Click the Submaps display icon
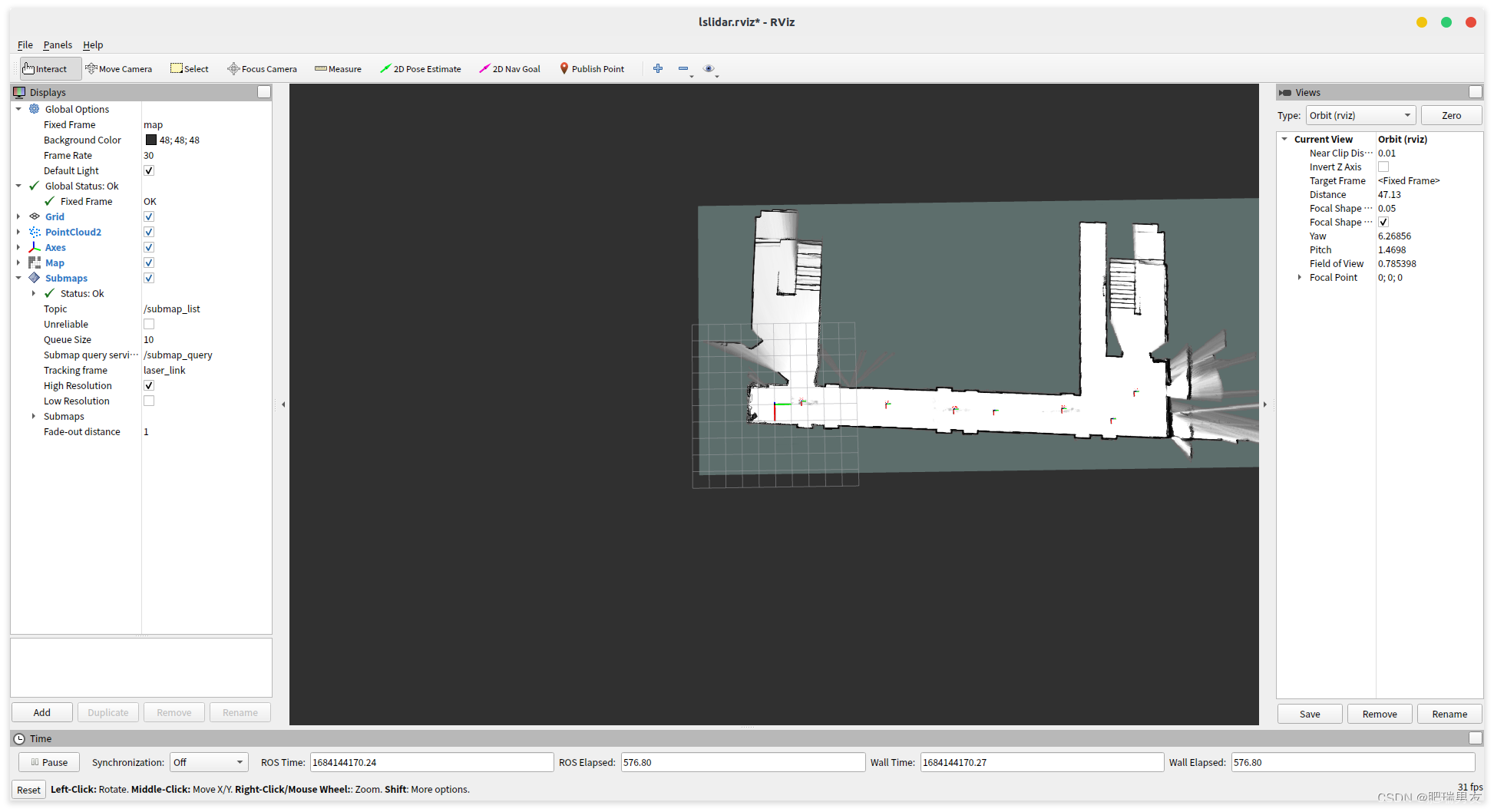This screenshot has height=812, width=1494. click(x=35, y=278)
